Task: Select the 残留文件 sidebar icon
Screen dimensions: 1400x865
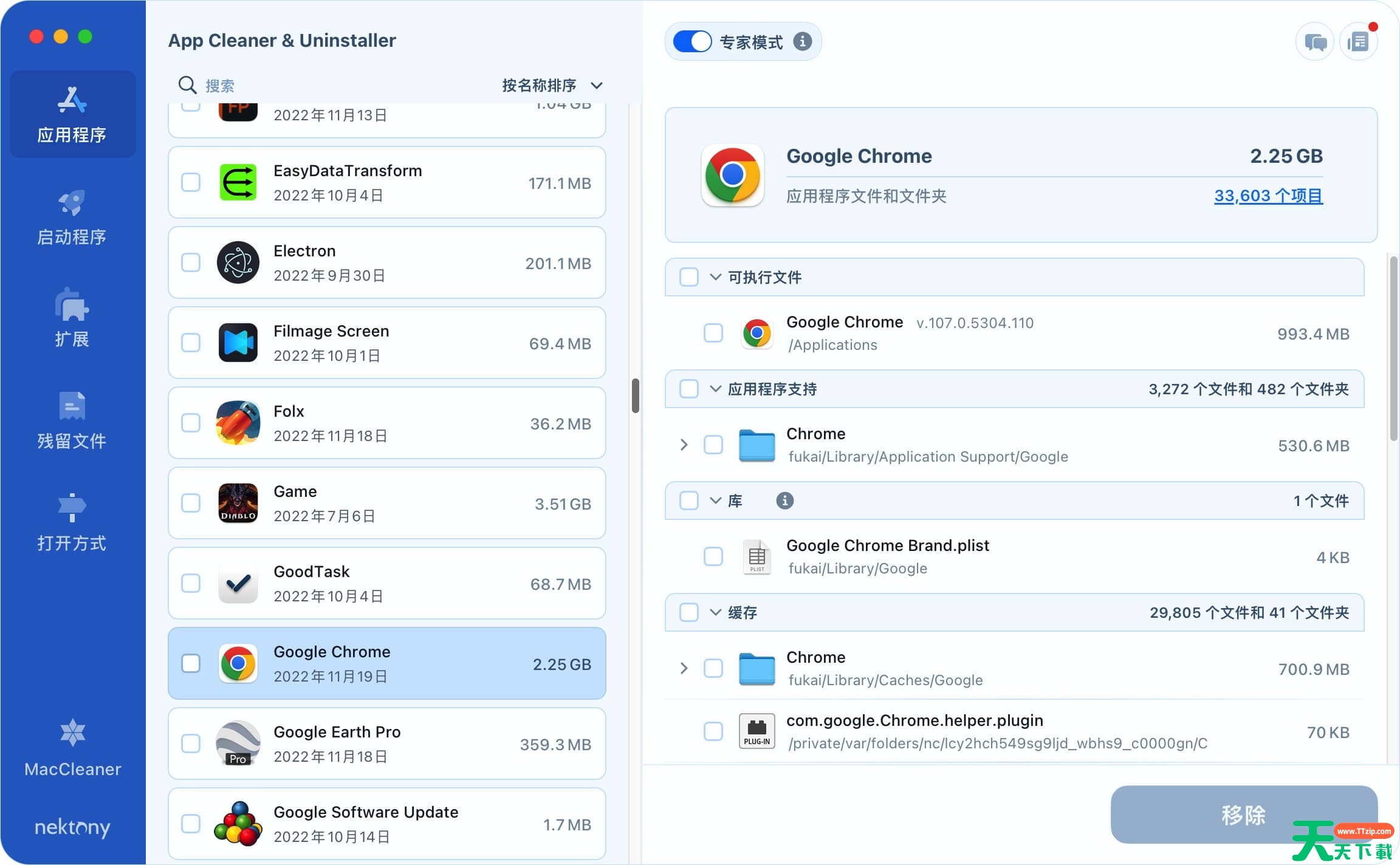Action: [x=72, y=420]
